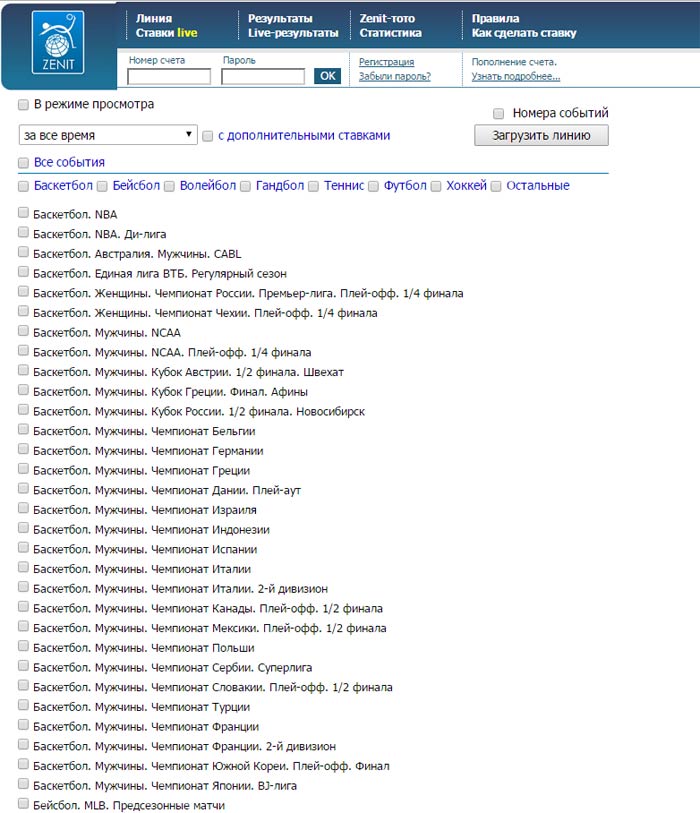The height and width of the screenshot is (813, 700).
Task: Select Бейсбол. MLB. Предсезонные матчи checkbox
Action: click(23, 804)
